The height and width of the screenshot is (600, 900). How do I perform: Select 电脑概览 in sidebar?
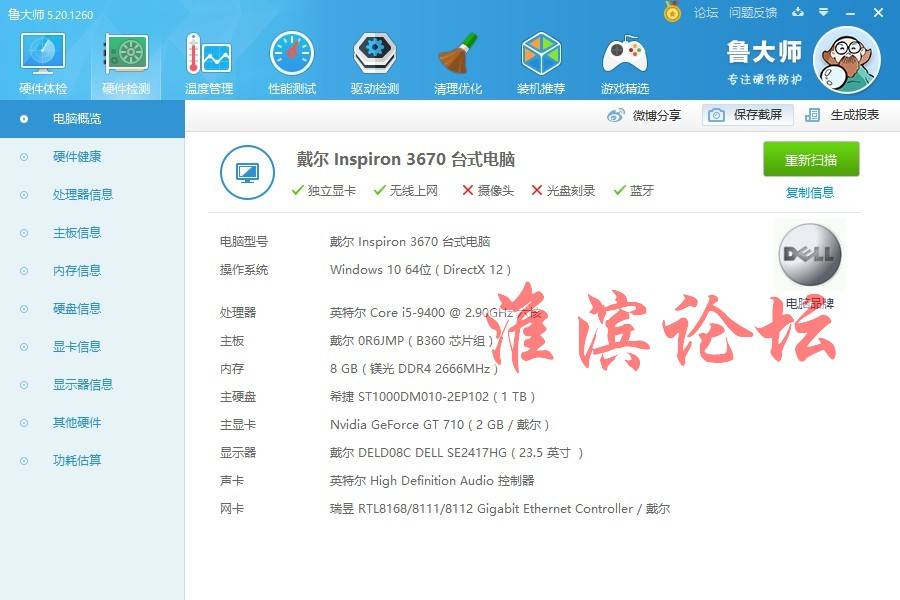[x=92, y=119]
